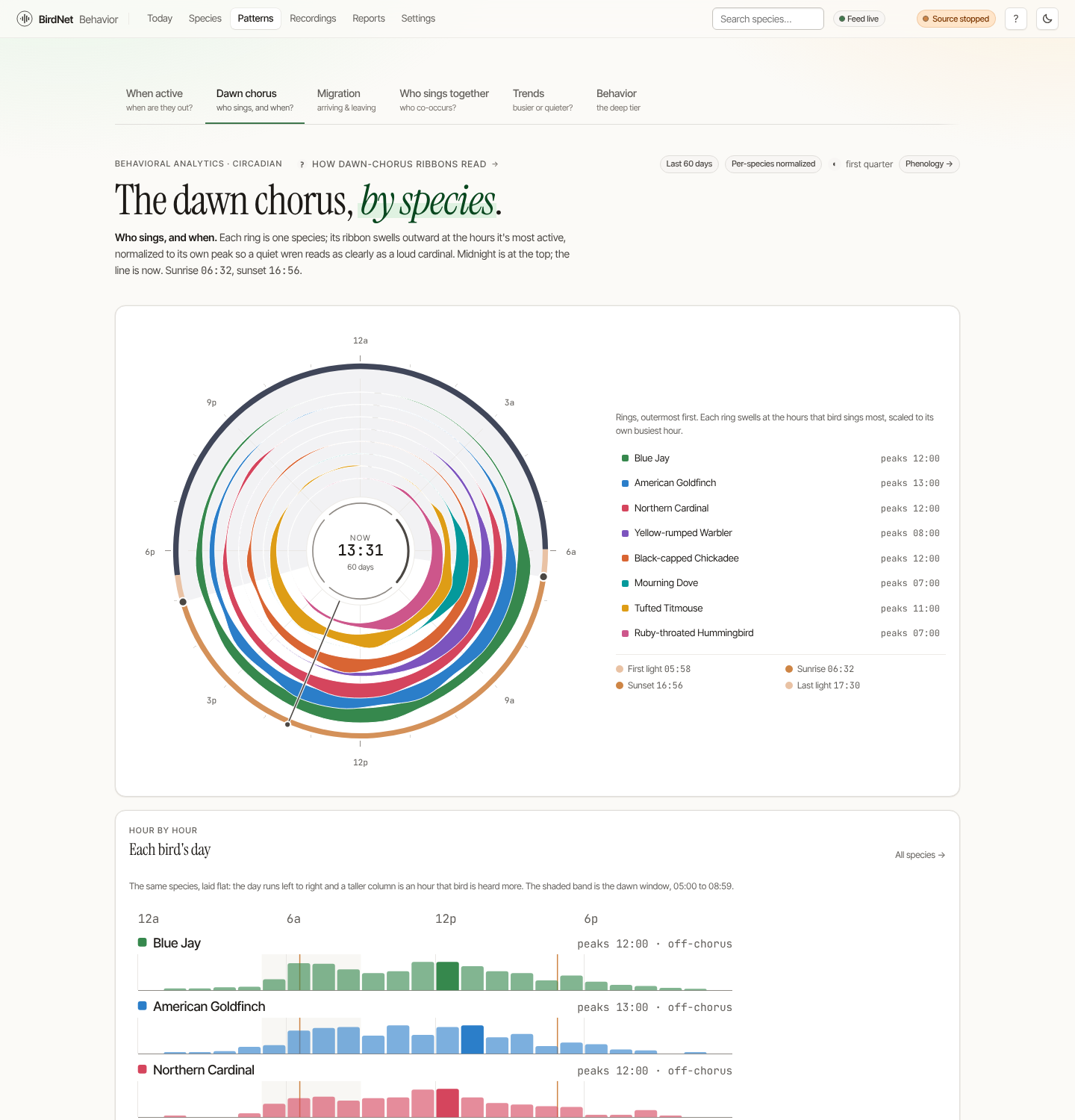This screenshot has width=1075, height=1120.
Task: Switch to the When active tab
Action: coord(160,100)
